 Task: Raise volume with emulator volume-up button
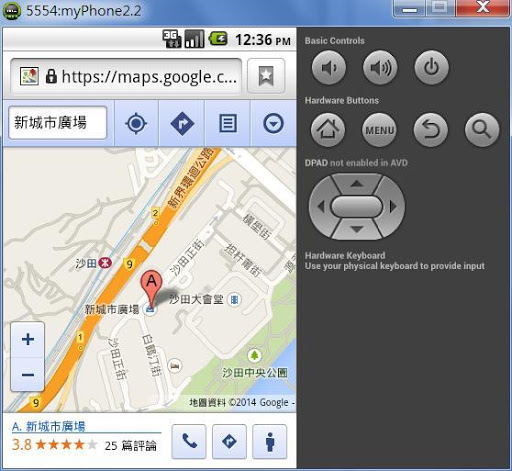380,68
